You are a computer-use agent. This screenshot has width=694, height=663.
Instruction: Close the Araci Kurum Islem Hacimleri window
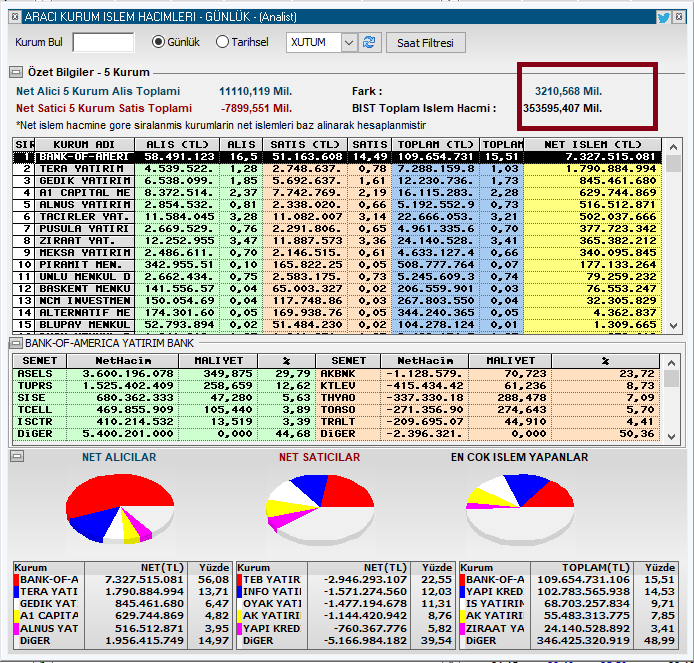tap(679, 17)
